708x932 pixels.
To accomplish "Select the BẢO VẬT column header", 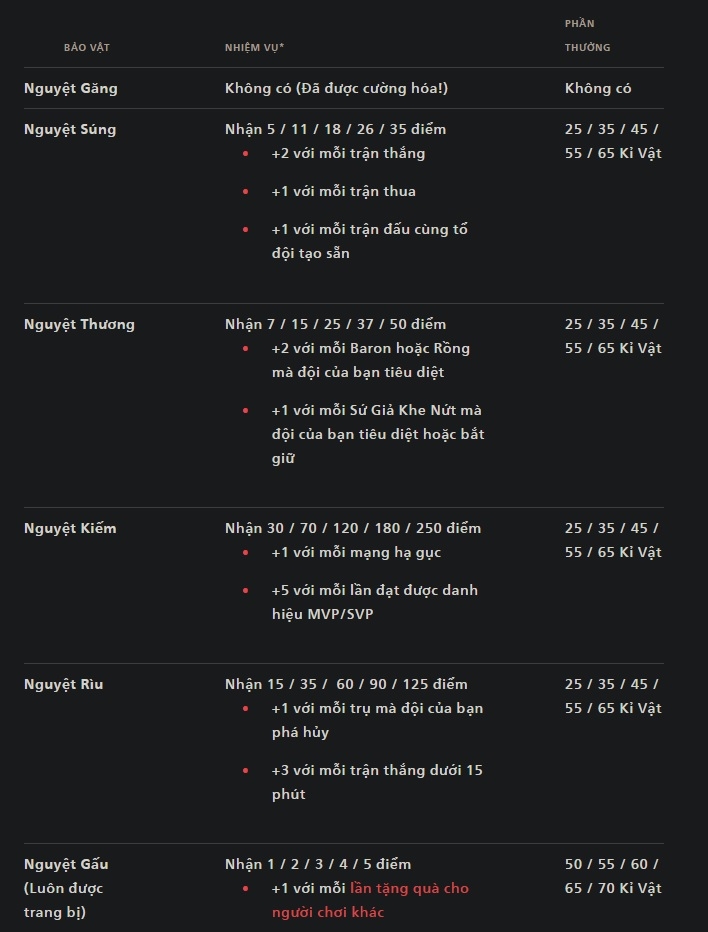I will coord(87,48).
